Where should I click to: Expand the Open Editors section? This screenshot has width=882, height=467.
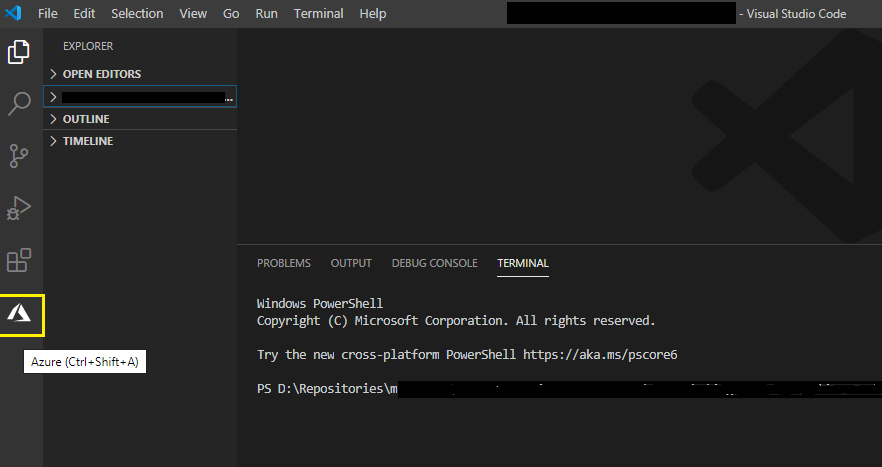point(140,74)
